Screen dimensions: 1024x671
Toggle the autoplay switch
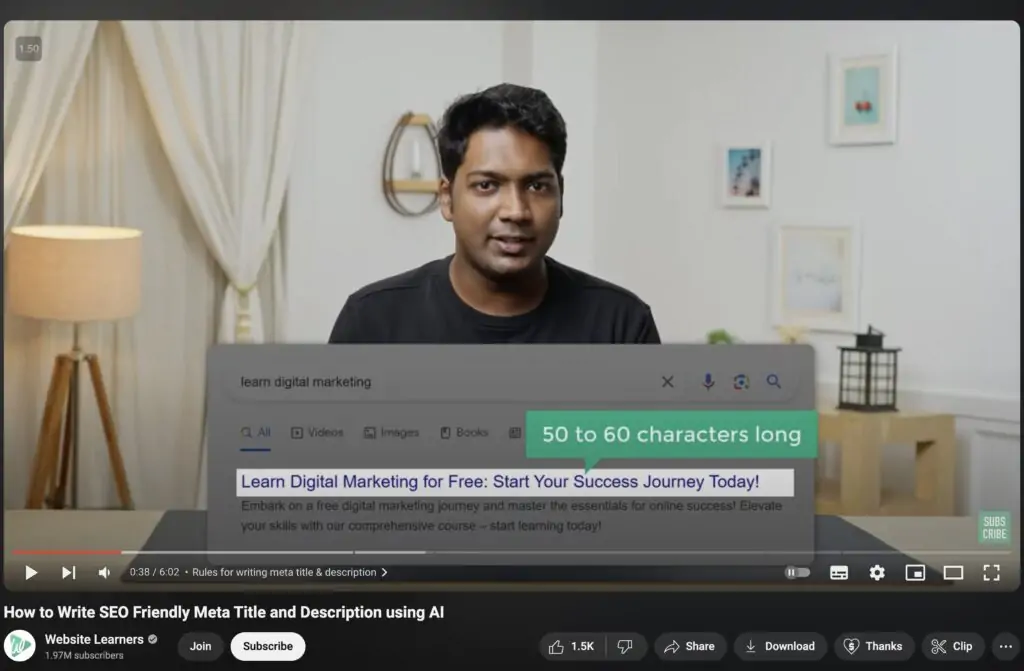[x=797, y=573]
